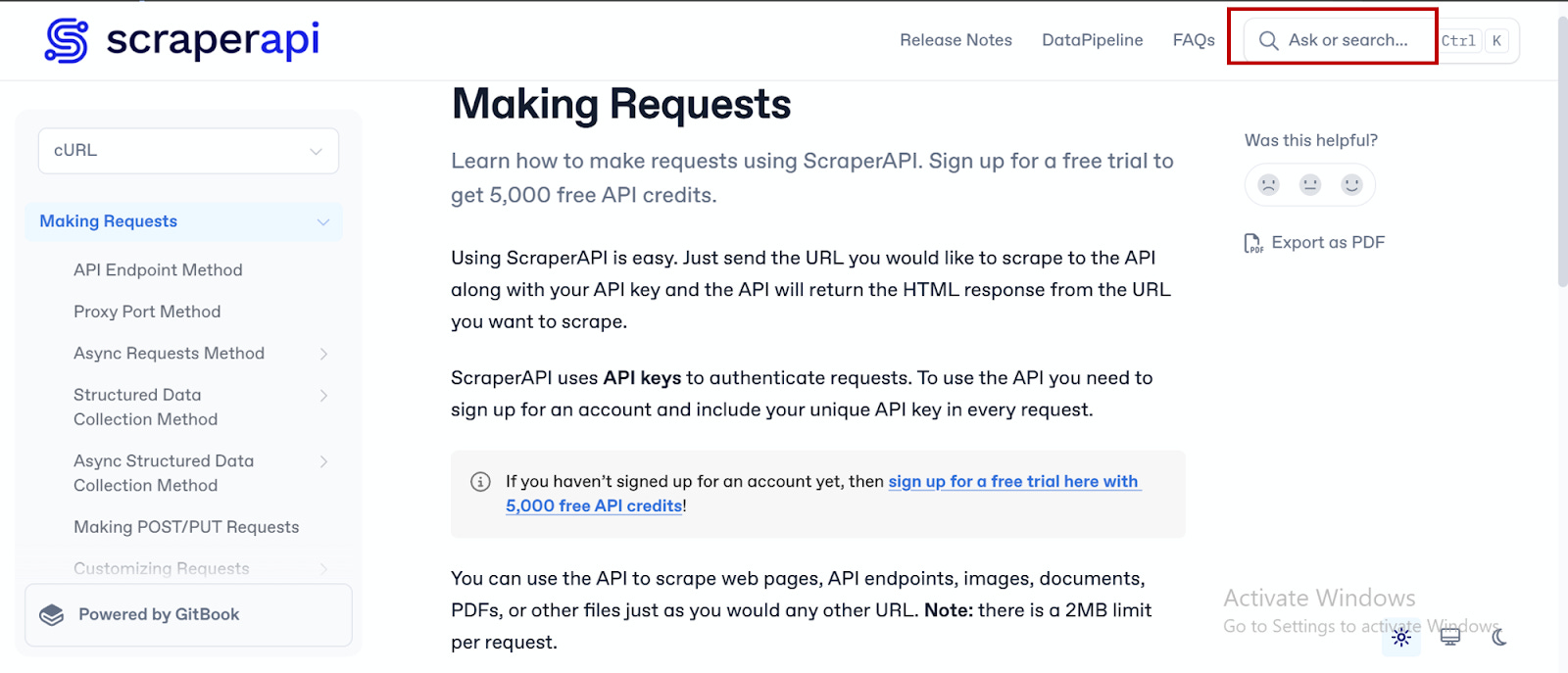Image resolution: width=1568 pixels, height=673 pixels.
Task: Open Structured Data Collection Method page
Action: tap(145, 408)
